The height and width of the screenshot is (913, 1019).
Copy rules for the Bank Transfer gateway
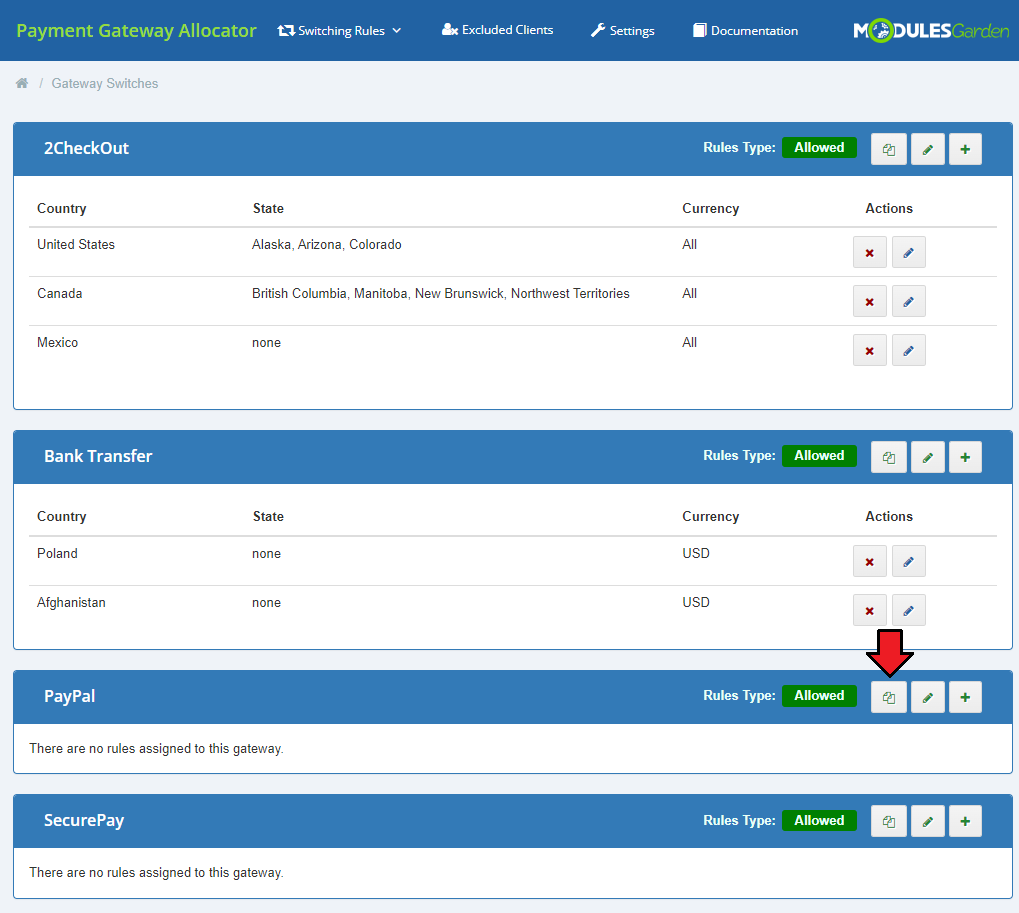888,457
